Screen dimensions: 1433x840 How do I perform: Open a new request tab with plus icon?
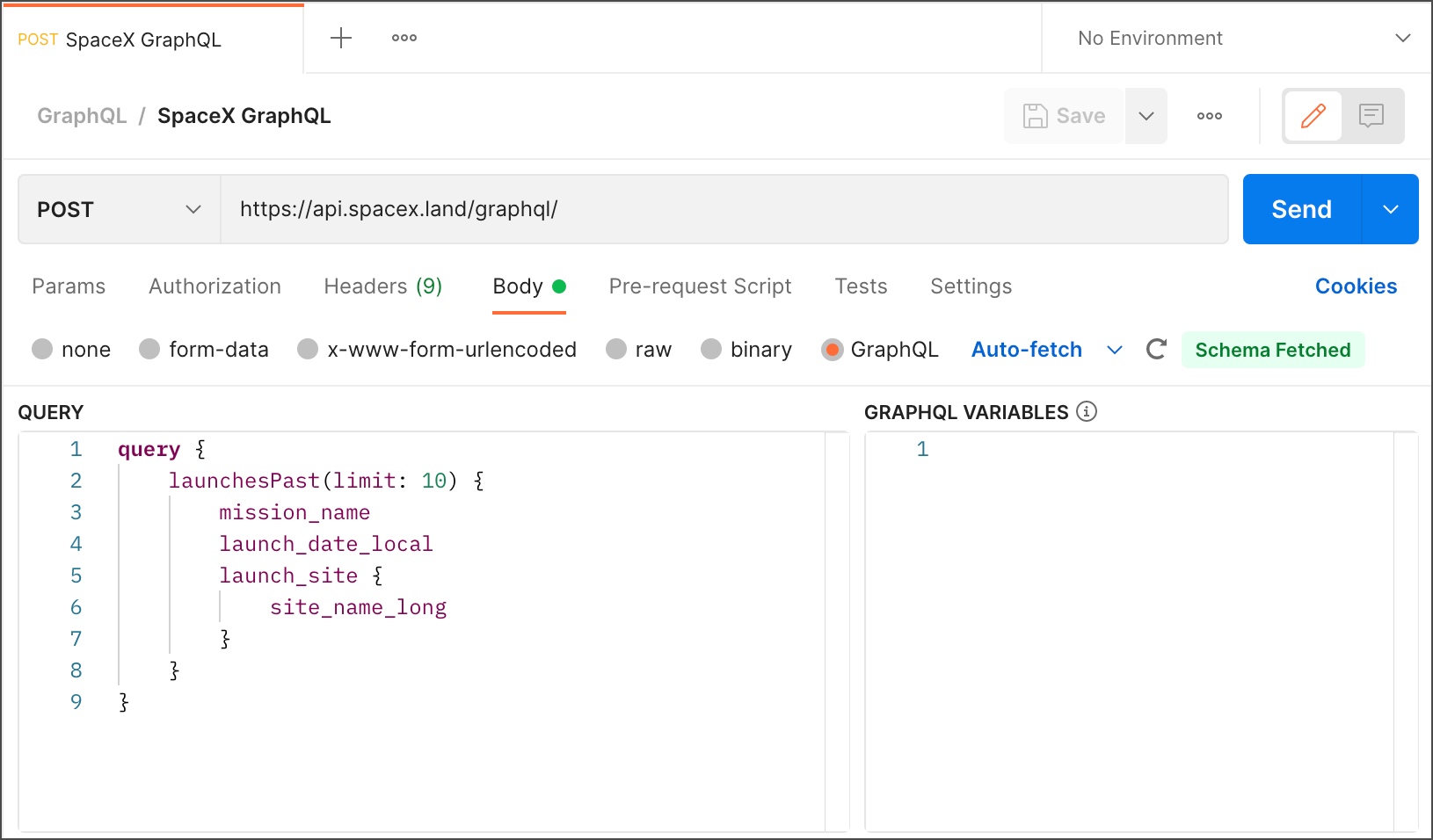click(340, 37)
